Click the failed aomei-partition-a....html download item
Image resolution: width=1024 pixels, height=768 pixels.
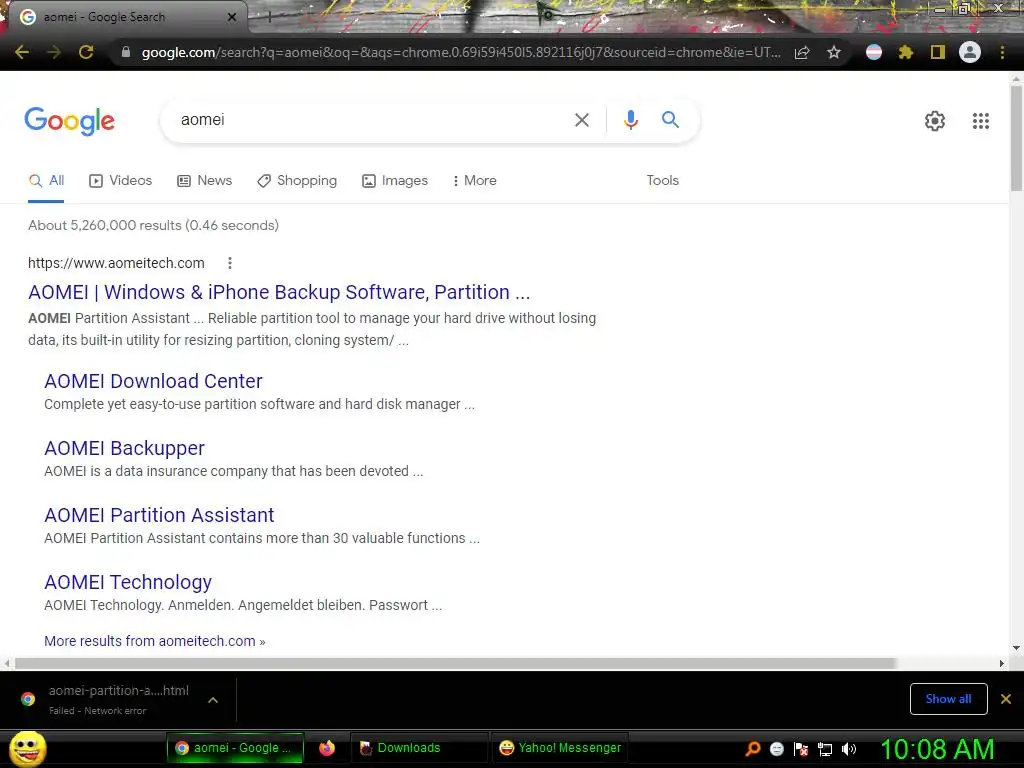click(x=119, y=699)
